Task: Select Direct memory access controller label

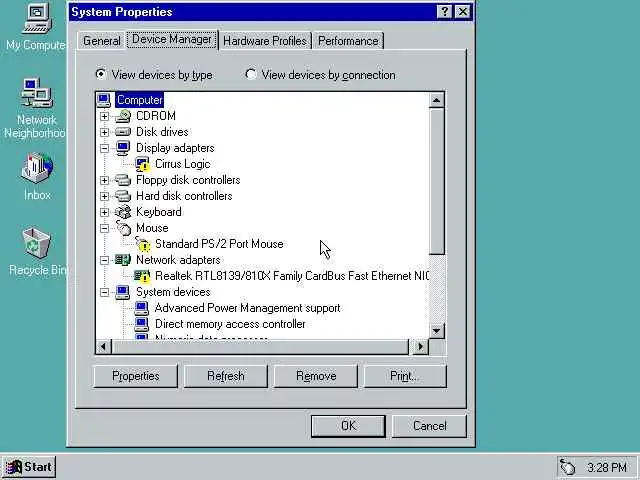Action: click(x=230, y=324)
